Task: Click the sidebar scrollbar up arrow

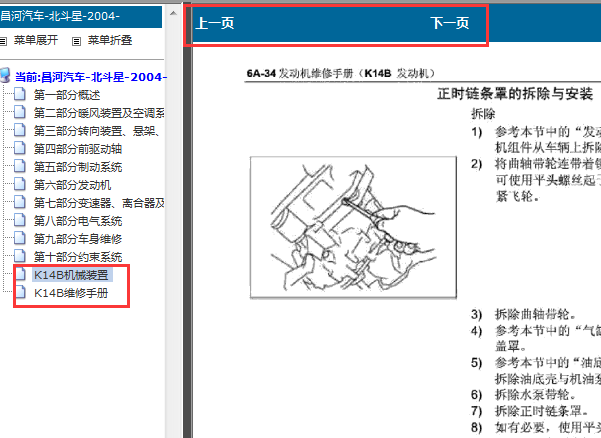Action: tap(173, 13)
